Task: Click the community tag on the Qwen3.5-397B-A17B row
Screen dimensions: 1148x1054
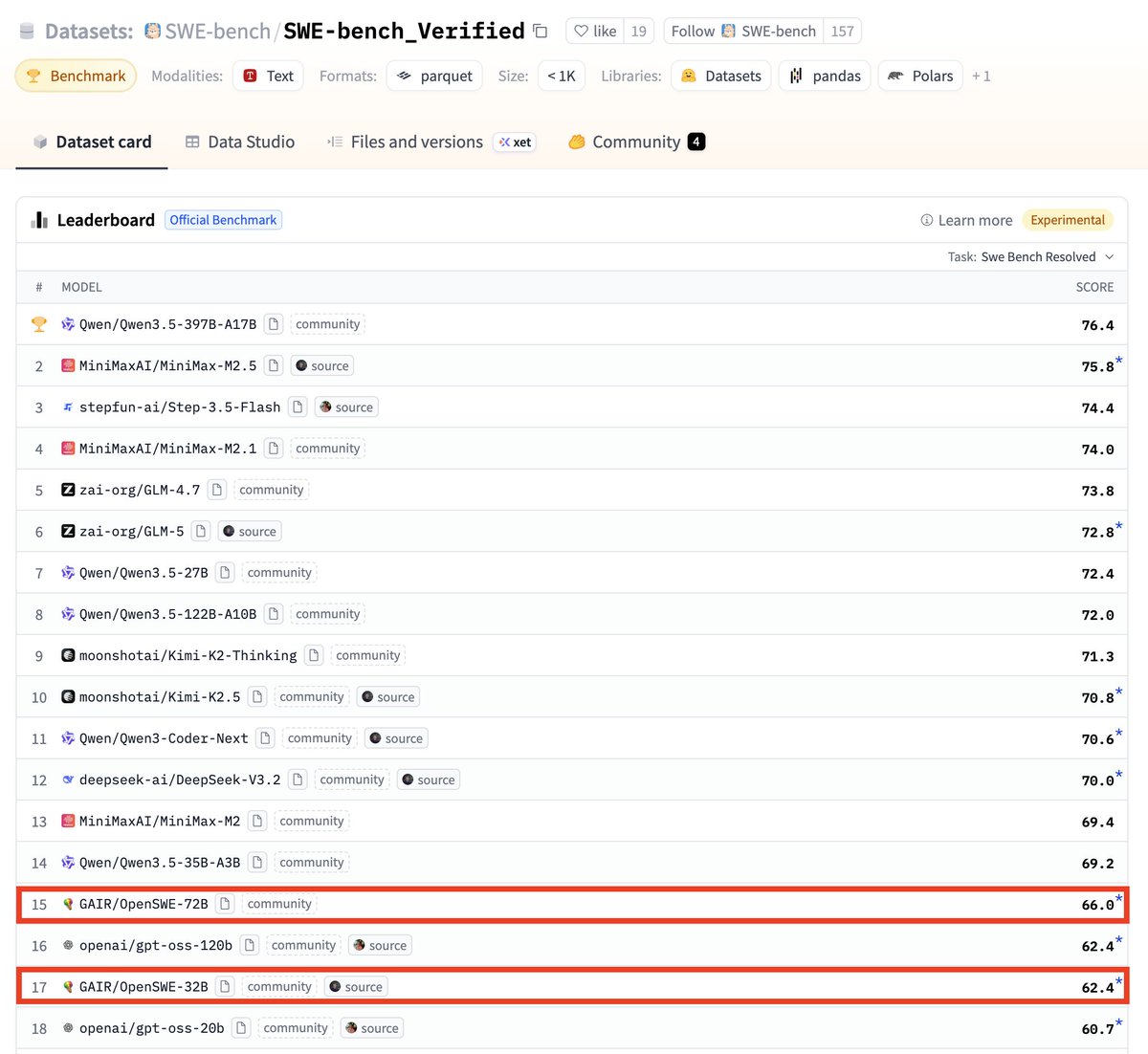Action: (x=328, y=324)
